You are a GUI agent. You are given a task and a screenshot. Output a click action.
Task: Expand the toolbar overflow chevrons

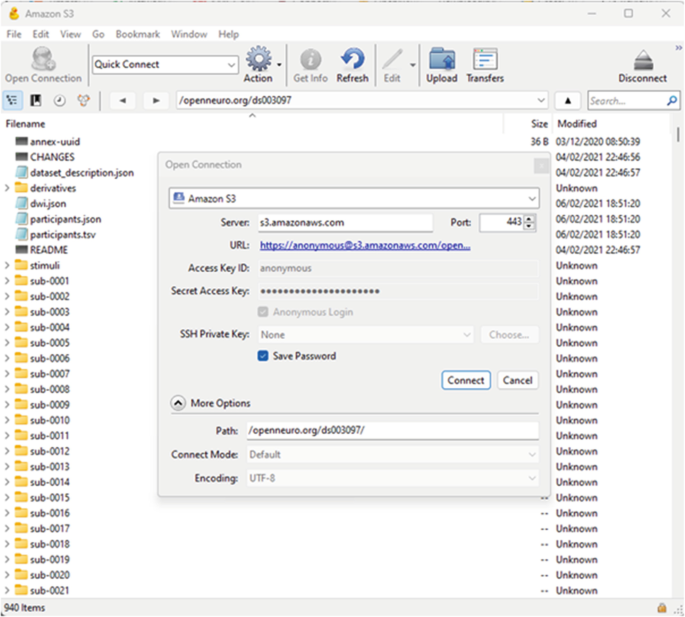678,47
